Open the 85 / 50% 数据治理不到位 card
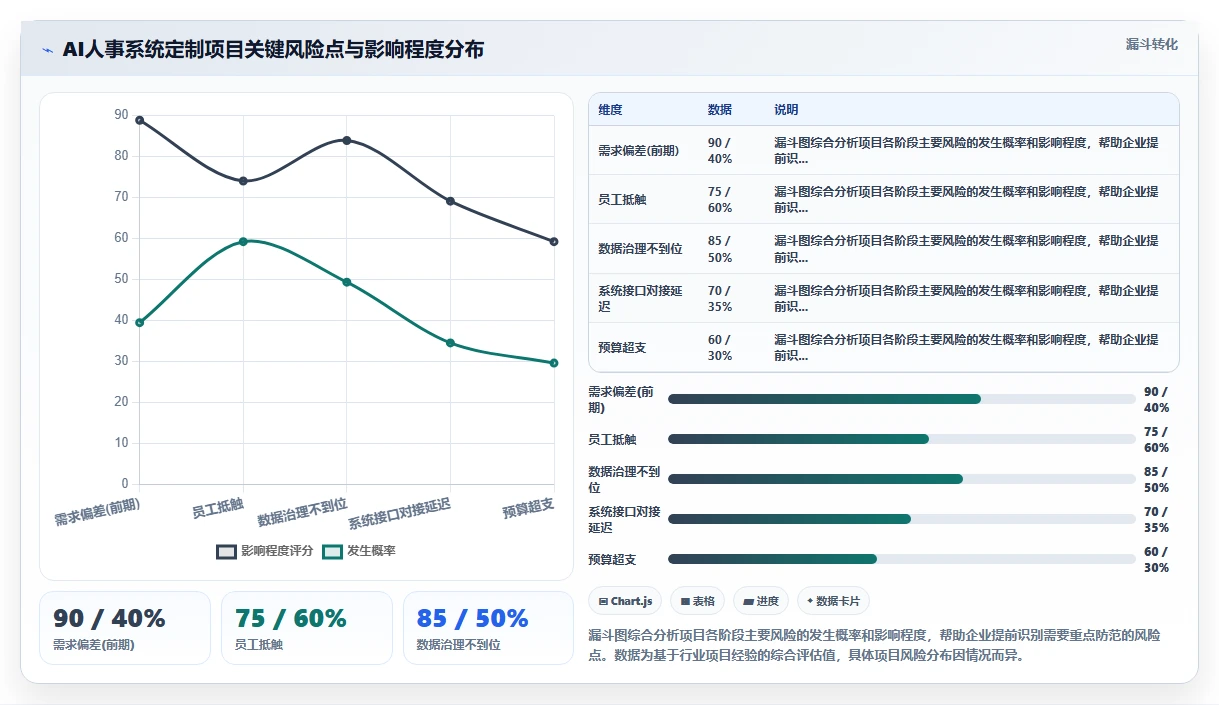The height and width of the screenshot is (705, 1219). click(488, 628)
